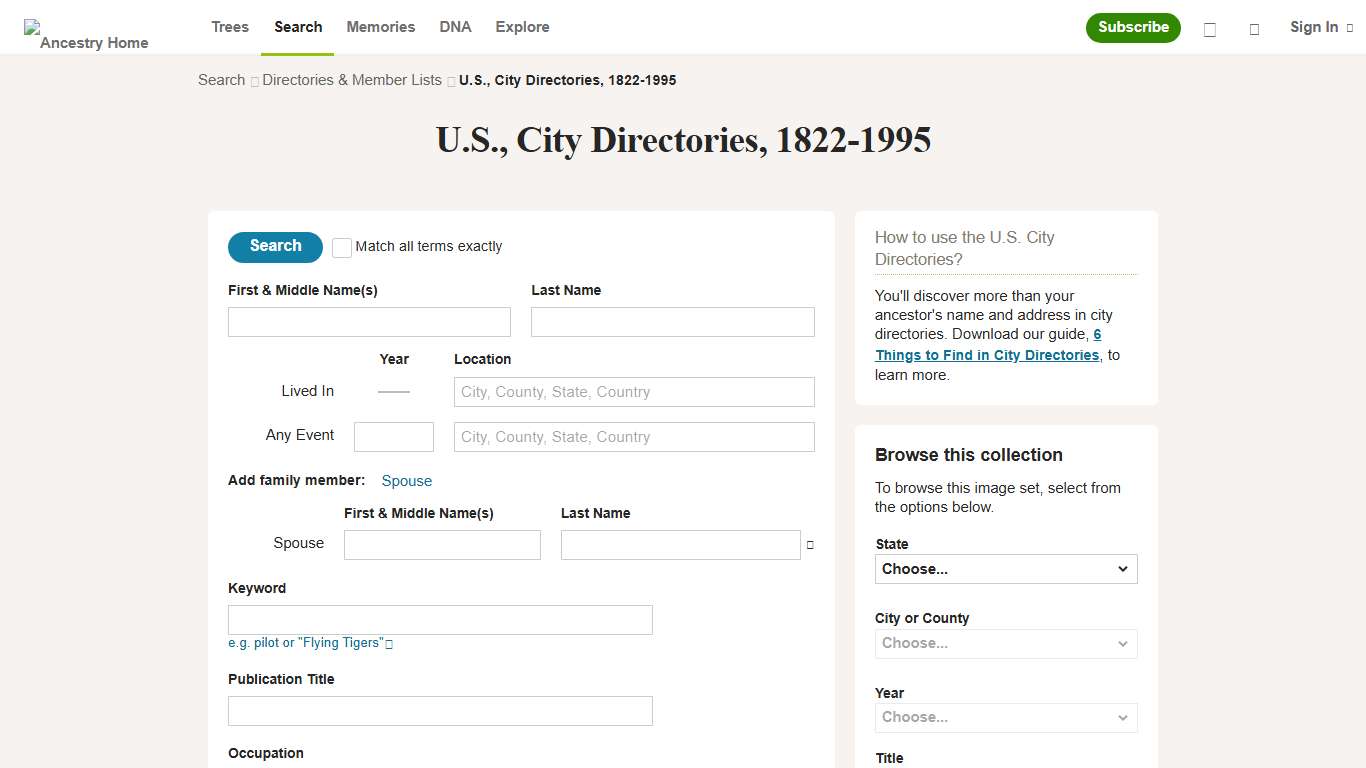1366x768 pixels.
Task: Expand the Year browse dropdown
Action: [1005, 717]
